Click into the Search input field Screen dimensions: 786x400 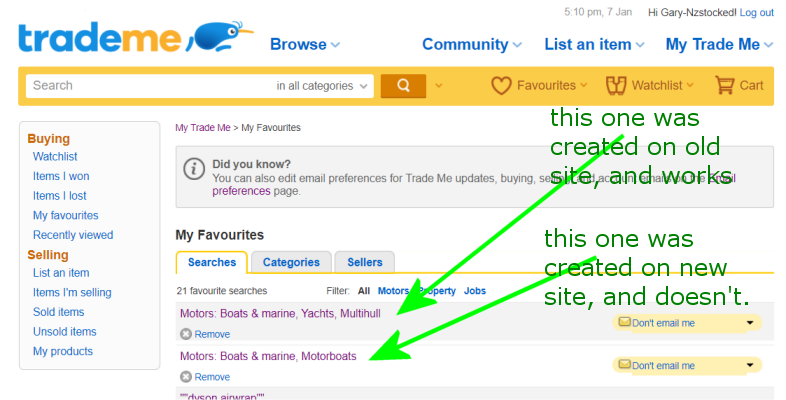[x=150, y=86]
